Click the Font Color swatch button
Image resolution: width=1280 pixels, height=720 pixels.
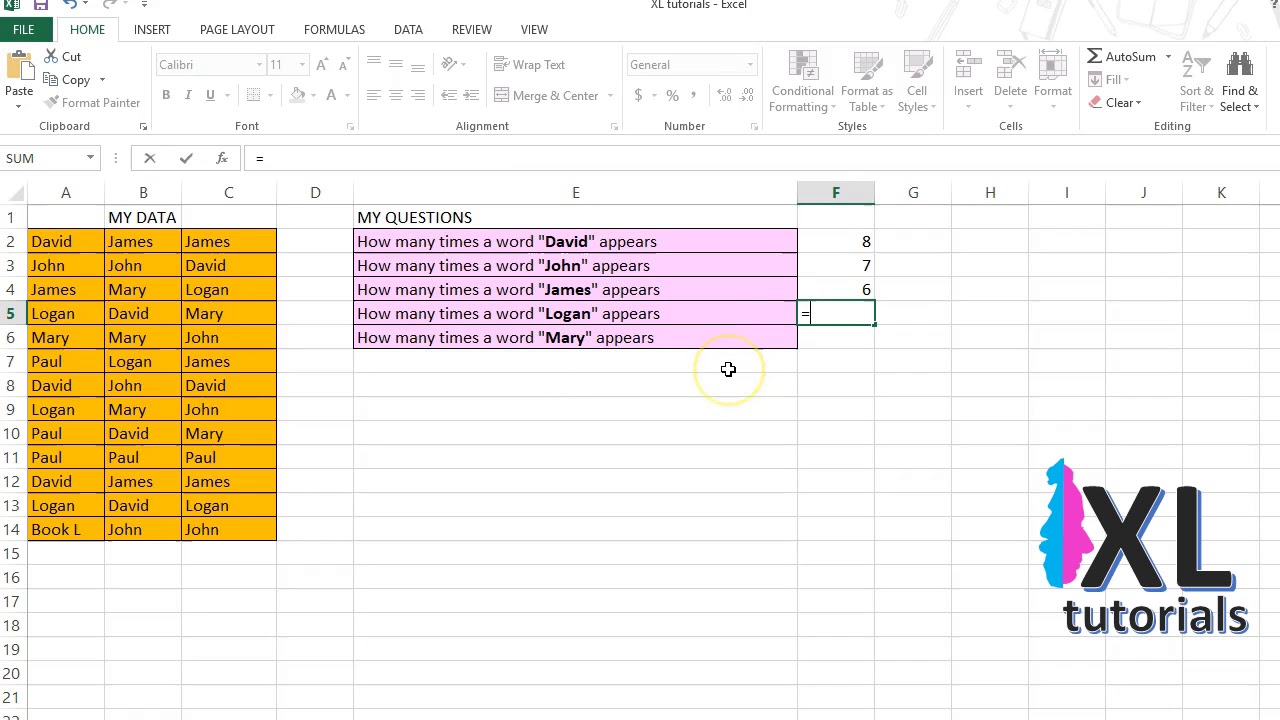point(331,96)
